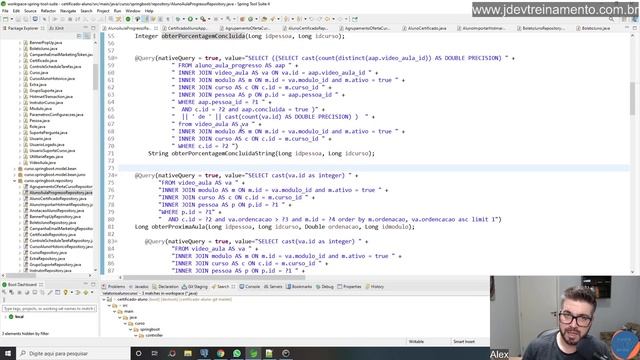Image resolution: width=640 pixels, height=360 pixels.
Task: Switch to the BoletoJuno.java editor tab
Action: coord(593,28)
